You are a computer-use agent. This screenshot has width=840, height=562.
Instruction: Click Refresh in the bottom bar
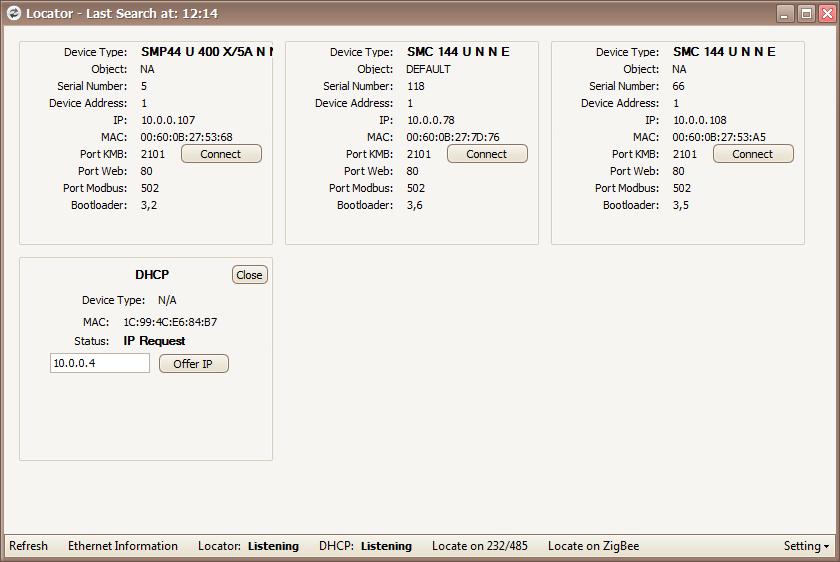[x=28, y=546]
